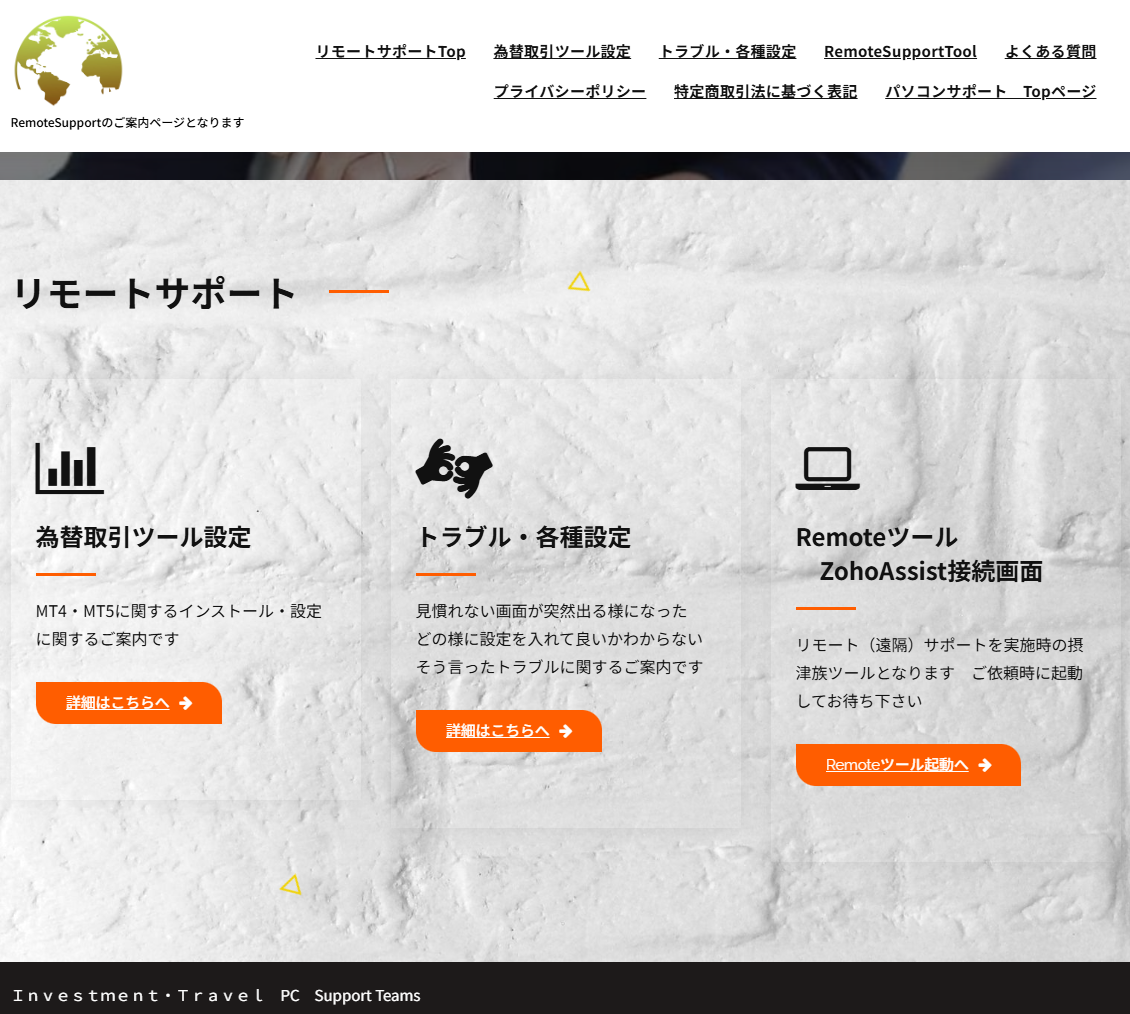Select RemoteSupportTool in the navigation bar
Viewport: 1130px width, 1014px height.
[900, 52]
